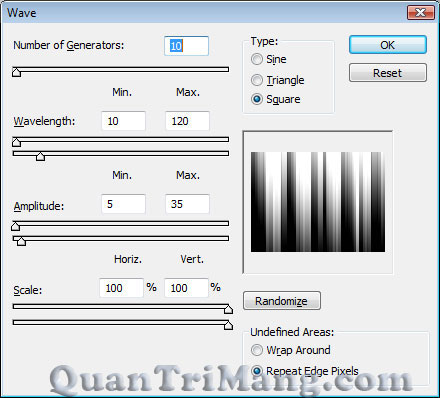Click the Amplitude Max. input field
440x398 pixels.
(187, 204)
